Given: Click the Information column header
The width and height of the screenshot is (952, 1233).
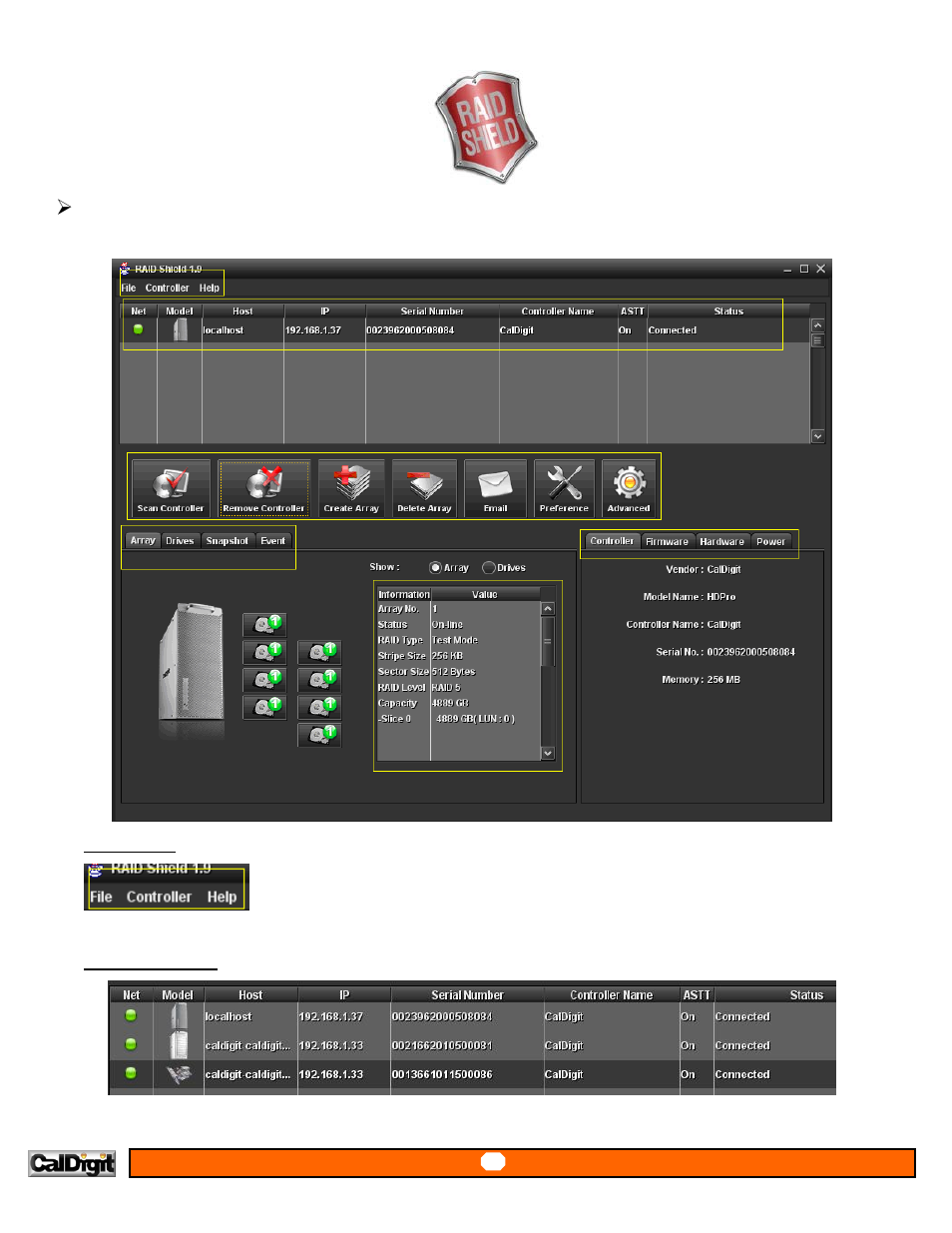Looking at the screenshot, I should (x=404, y=594).
